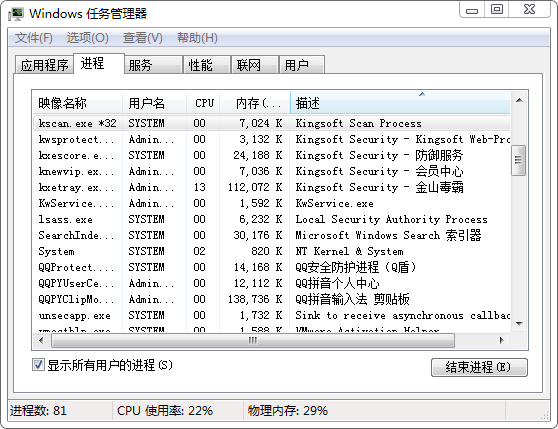Viewport: 558px width, 429px height.
Task: Click memory value 112,072 K
Action: coord(255,187)
